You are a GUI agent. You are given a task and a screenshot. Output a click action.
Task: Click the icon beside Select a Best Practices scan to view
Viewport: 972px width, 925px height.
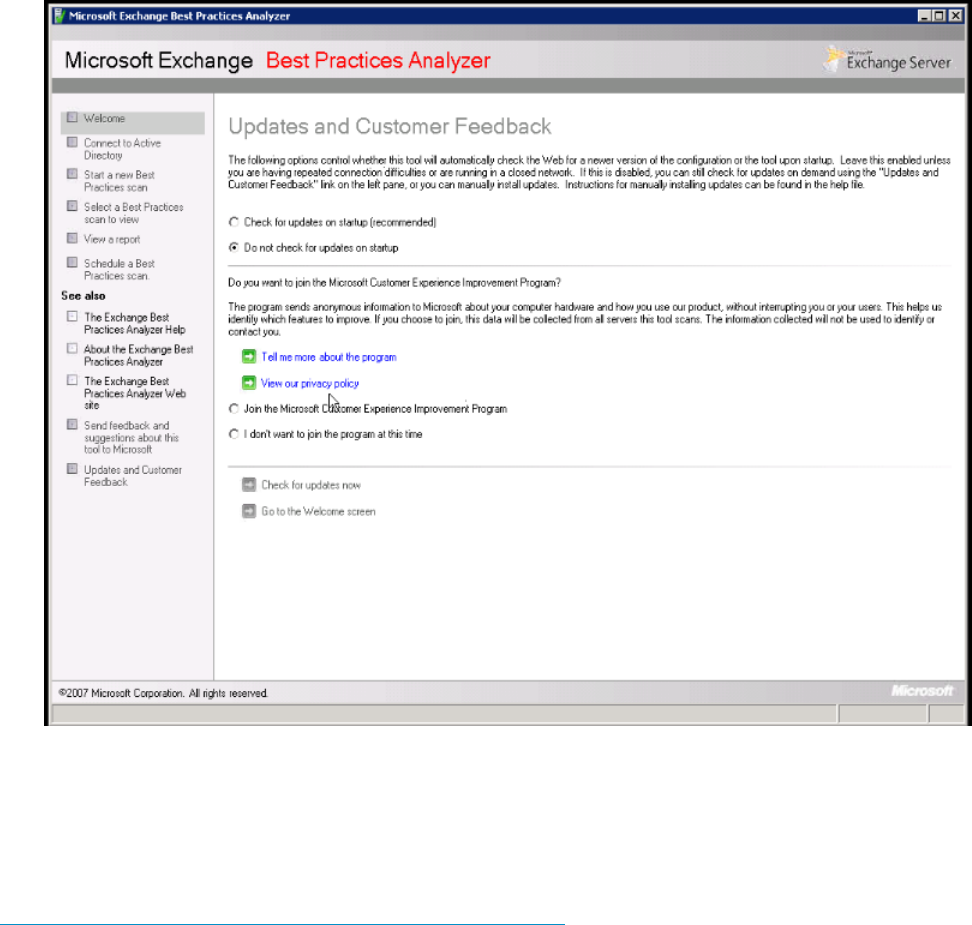click(73, 206)
